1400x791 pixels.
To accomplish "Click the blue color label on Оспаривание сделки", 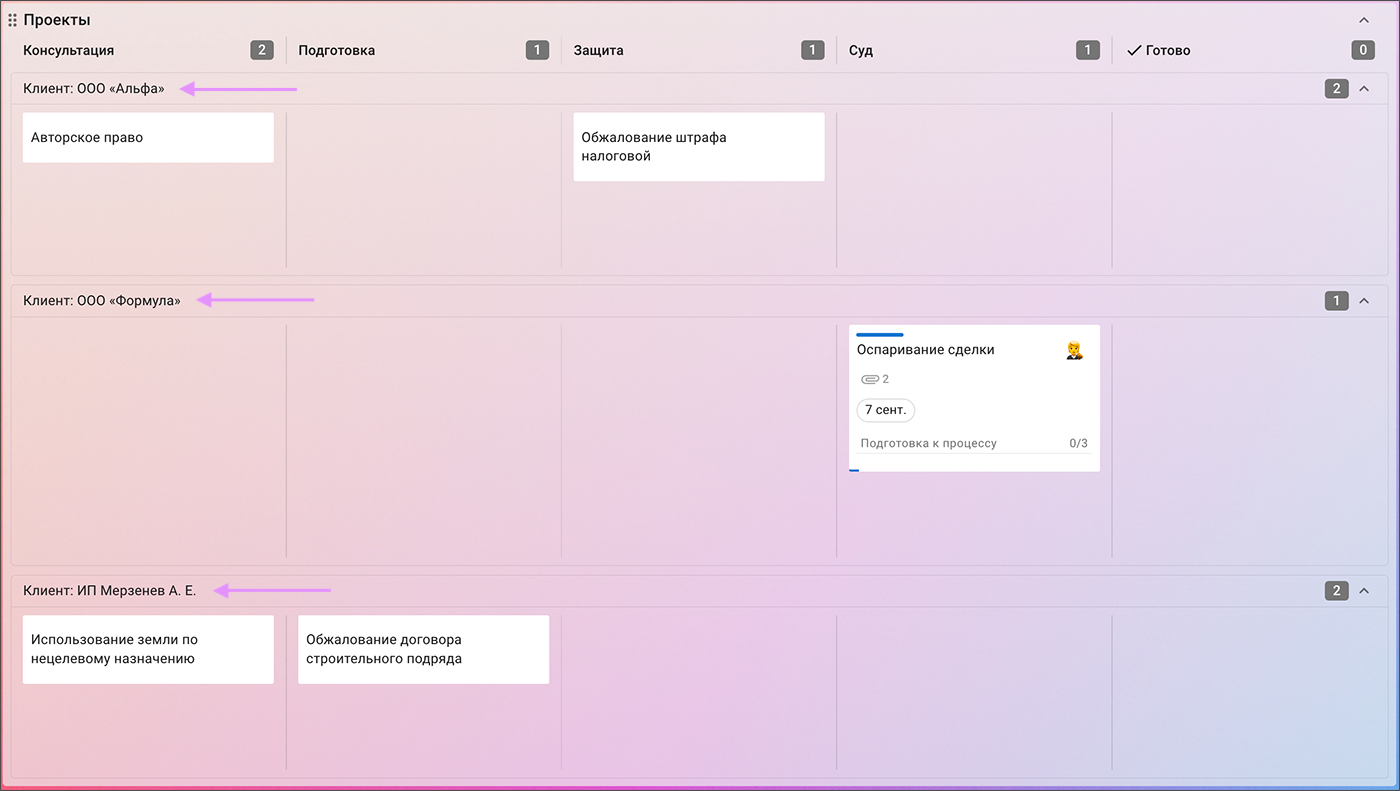I will pyautogui.click(x=880, y=334).
